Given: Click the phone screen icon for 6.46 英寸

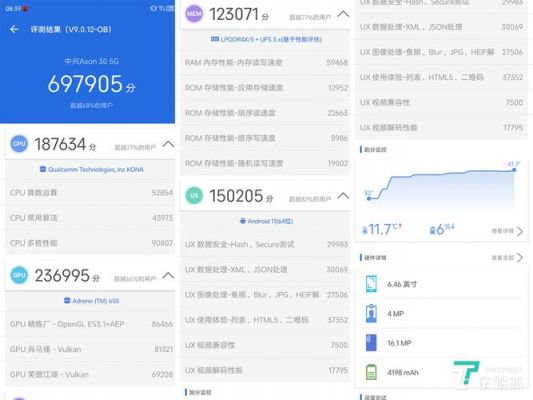Looking at the screenshot, I should pyautogui.click(x=371, y=284).
